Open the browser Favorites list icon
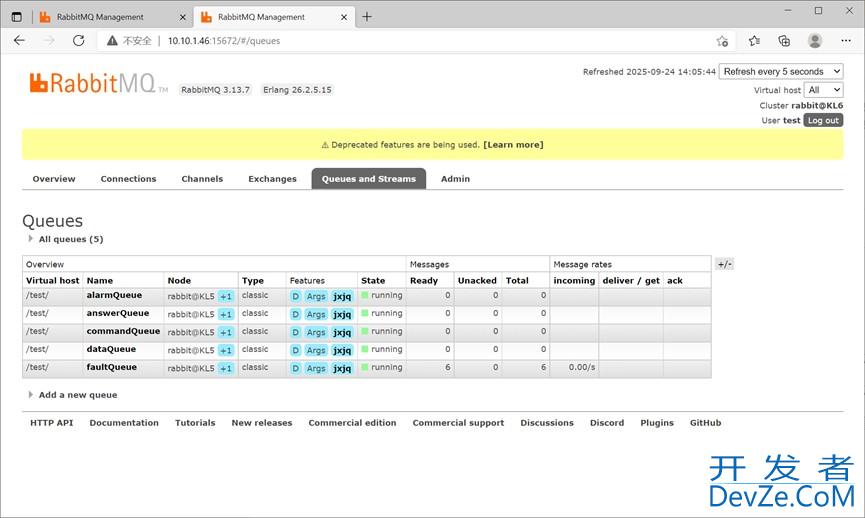The image size is (865, 518). (x=755, y=41)
